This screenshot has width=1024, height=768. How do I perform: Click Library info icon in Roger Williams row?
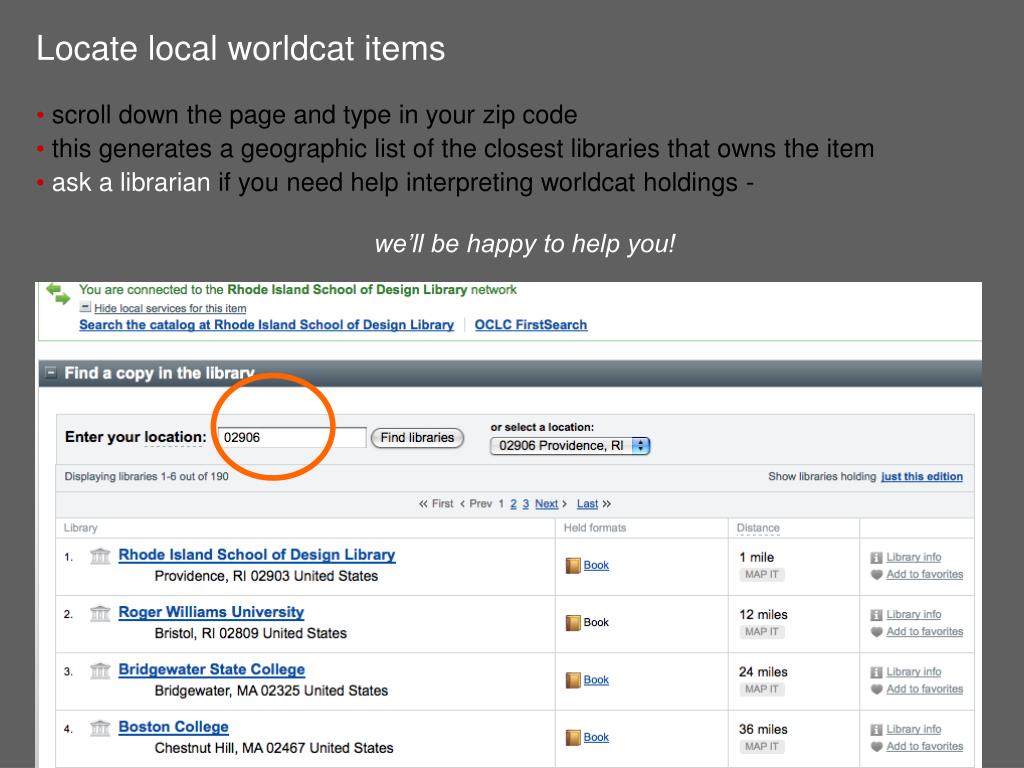(x=876, y=615)
